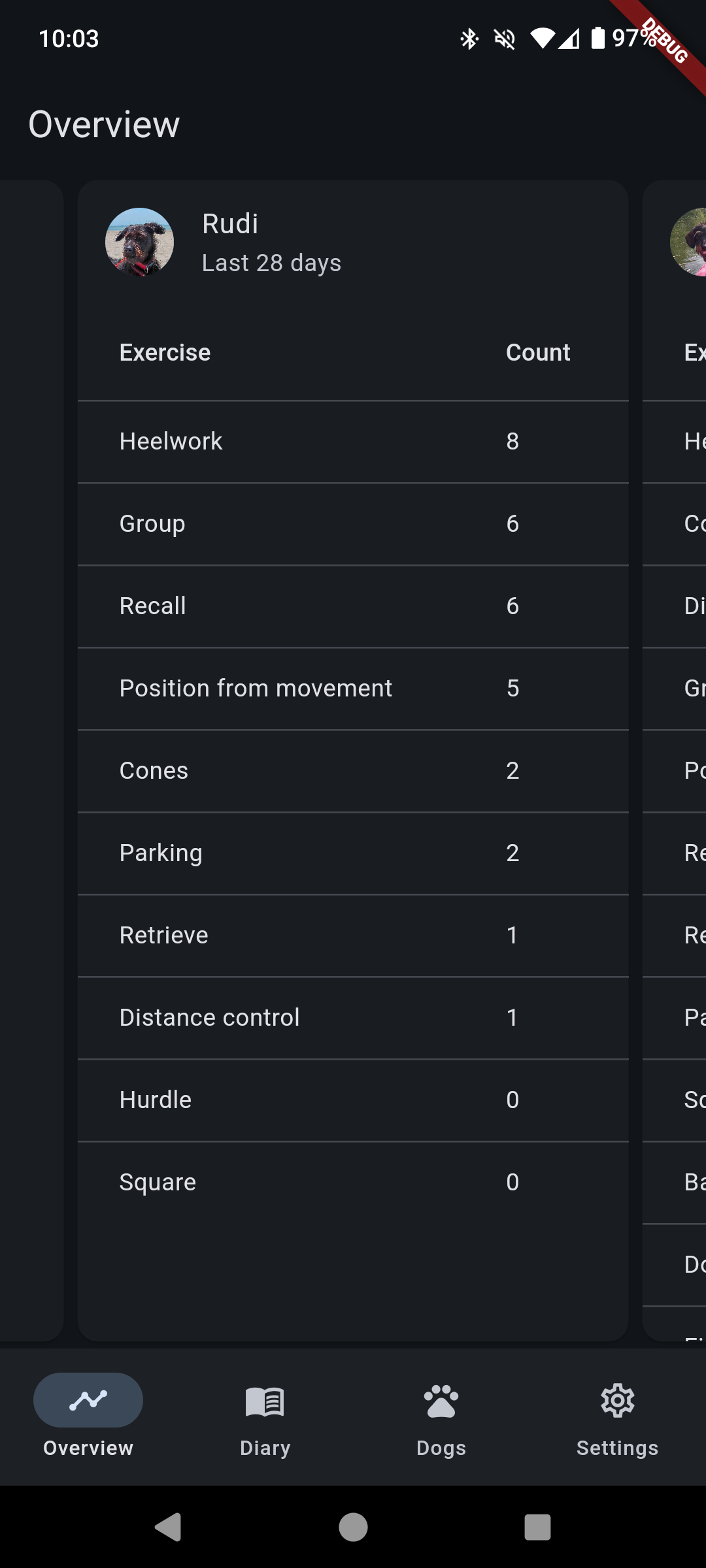Switch to the Diary tab label

point(265,1448)
